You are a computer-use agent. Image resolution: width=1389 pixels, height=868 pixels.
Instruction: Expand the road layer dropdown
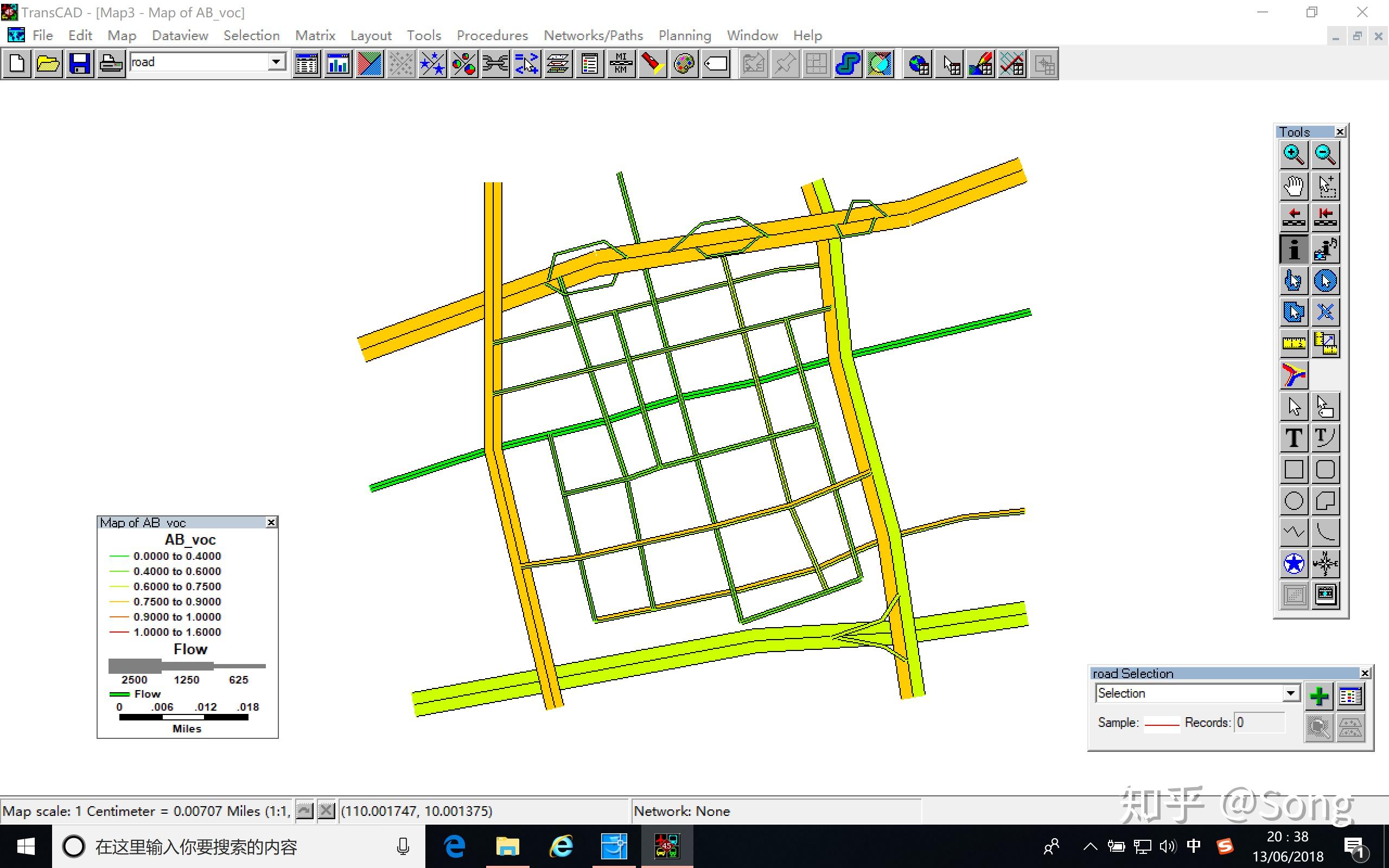(x=277, y=62)
